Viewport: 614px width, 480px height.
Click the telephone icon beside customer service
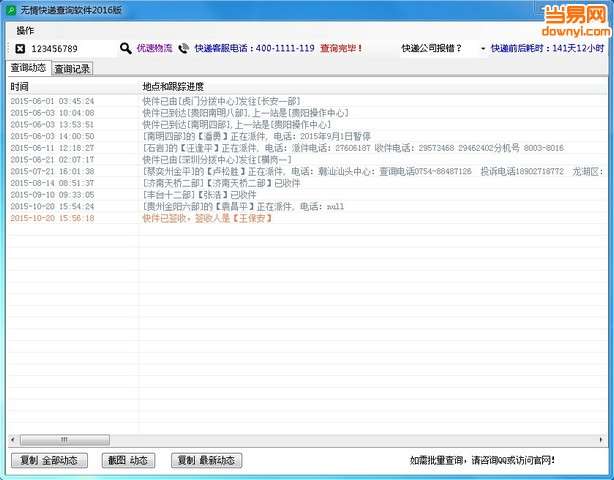tap(183, 49)
